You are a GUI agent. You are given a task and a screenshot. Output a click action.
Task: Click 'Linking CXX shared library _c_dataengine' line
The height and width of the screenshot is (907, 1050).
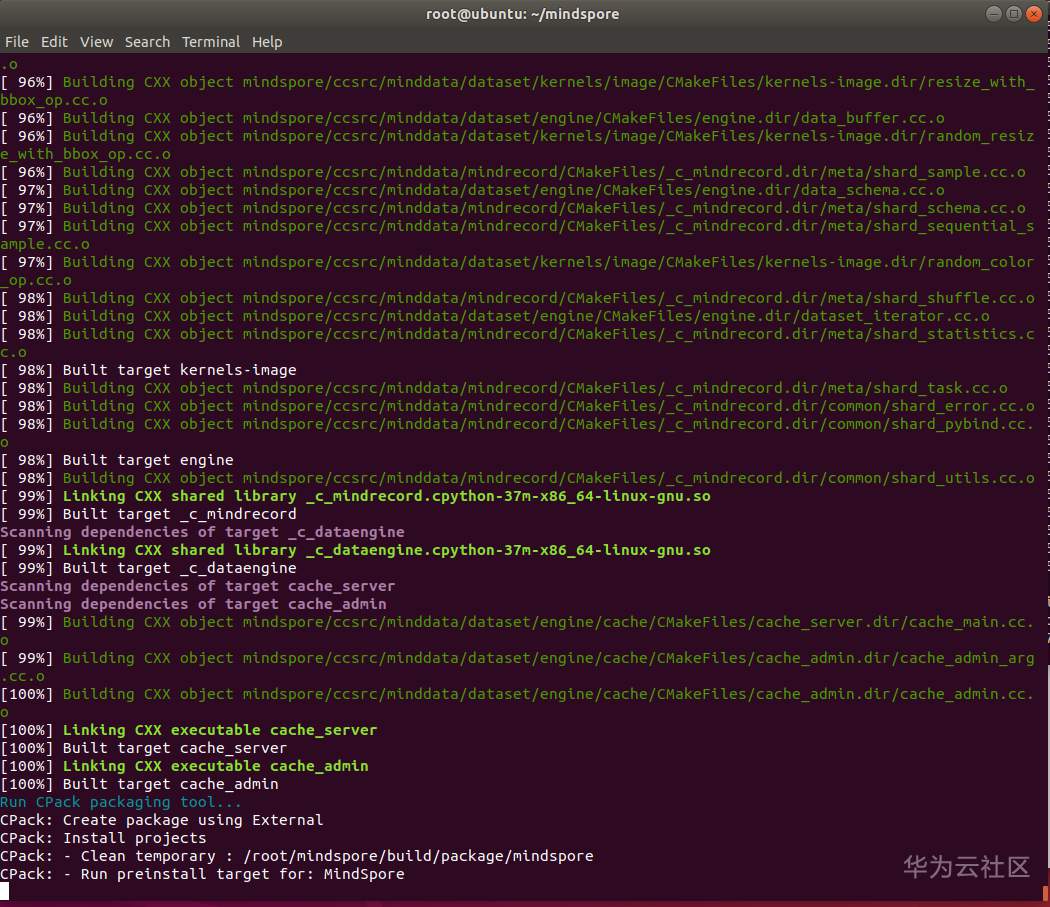pos(356,550)
